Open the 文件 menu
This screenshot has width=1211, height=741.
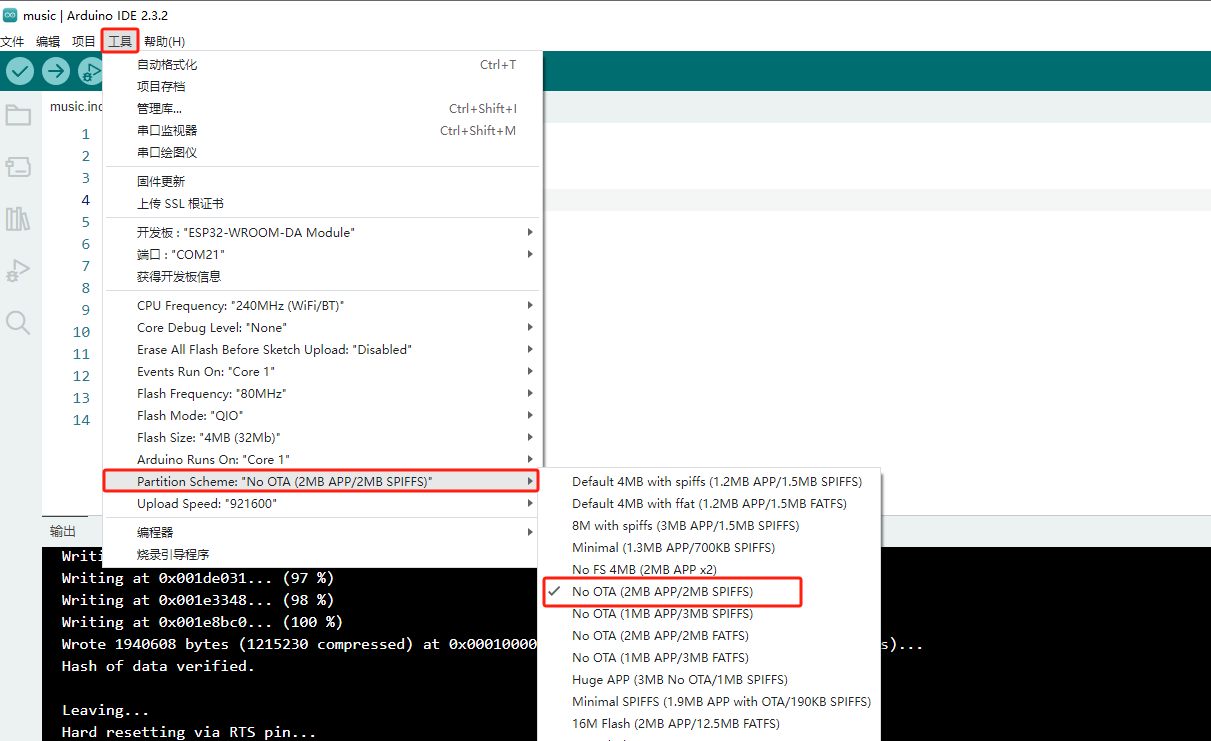[x=12, y=41]
